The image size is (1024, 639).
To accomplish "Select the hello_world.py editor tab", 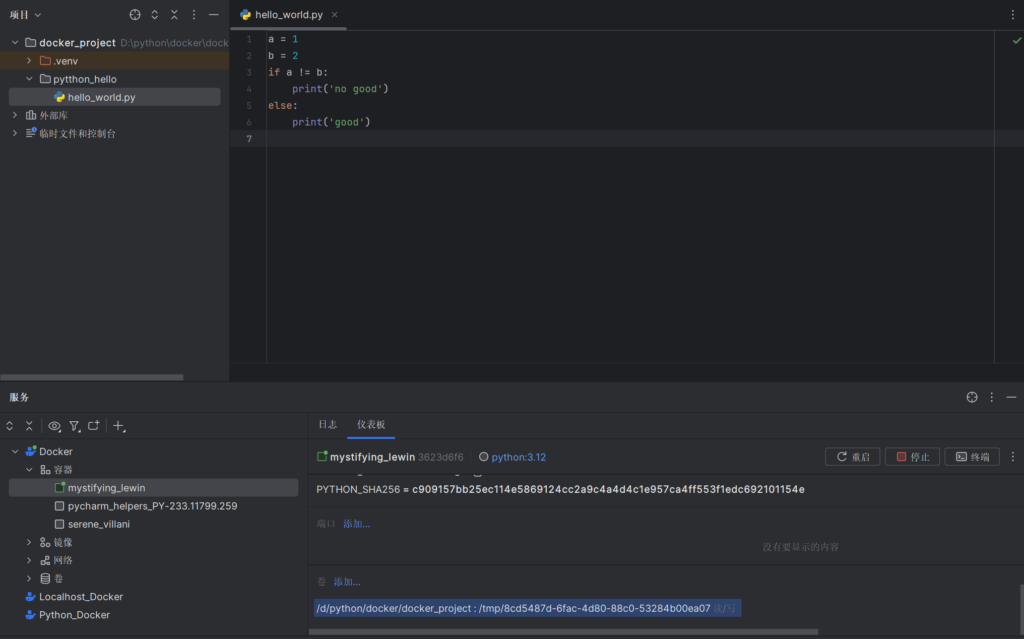I will pyautogui.click(x=286, y=15).
